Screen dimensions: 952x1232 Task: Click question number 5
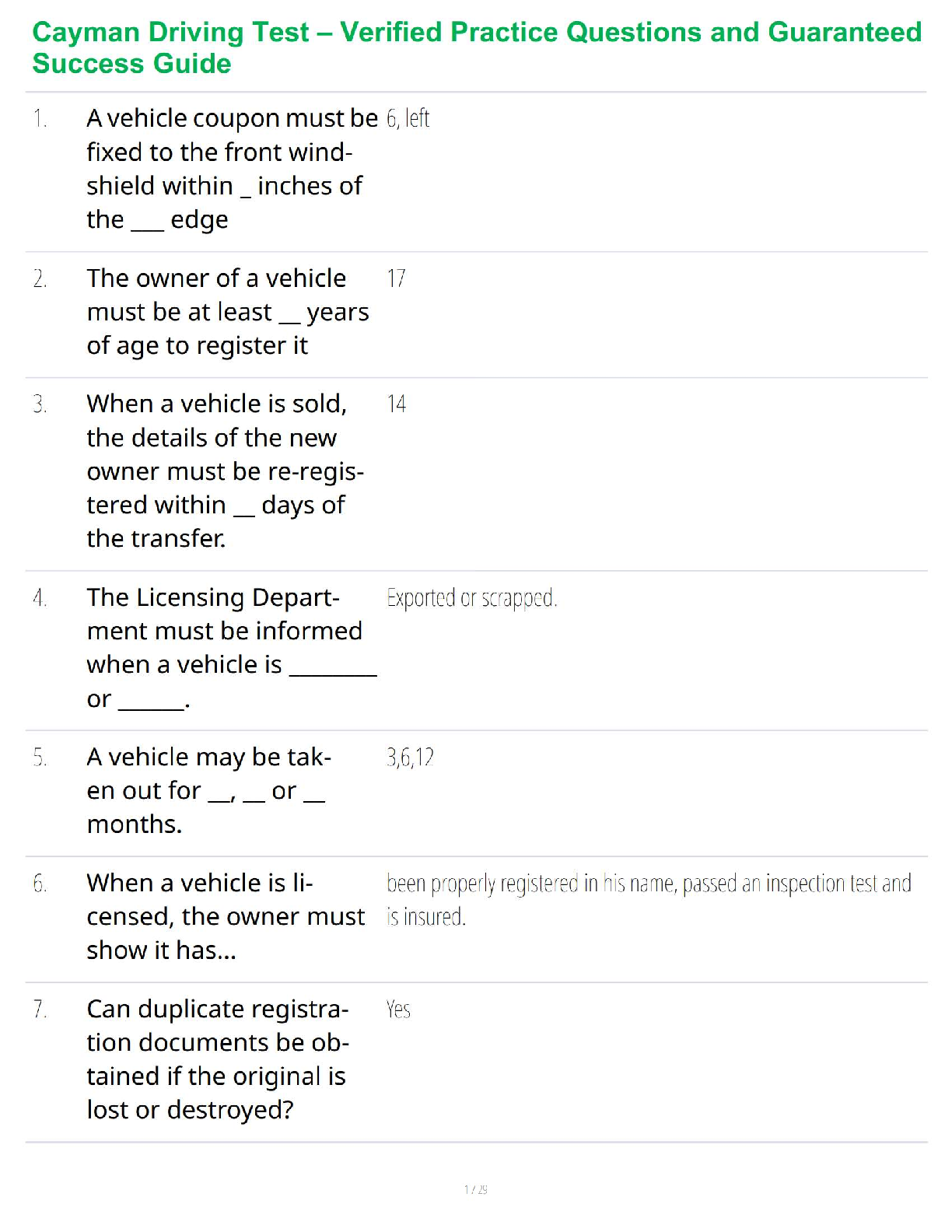tap(40, 758)
